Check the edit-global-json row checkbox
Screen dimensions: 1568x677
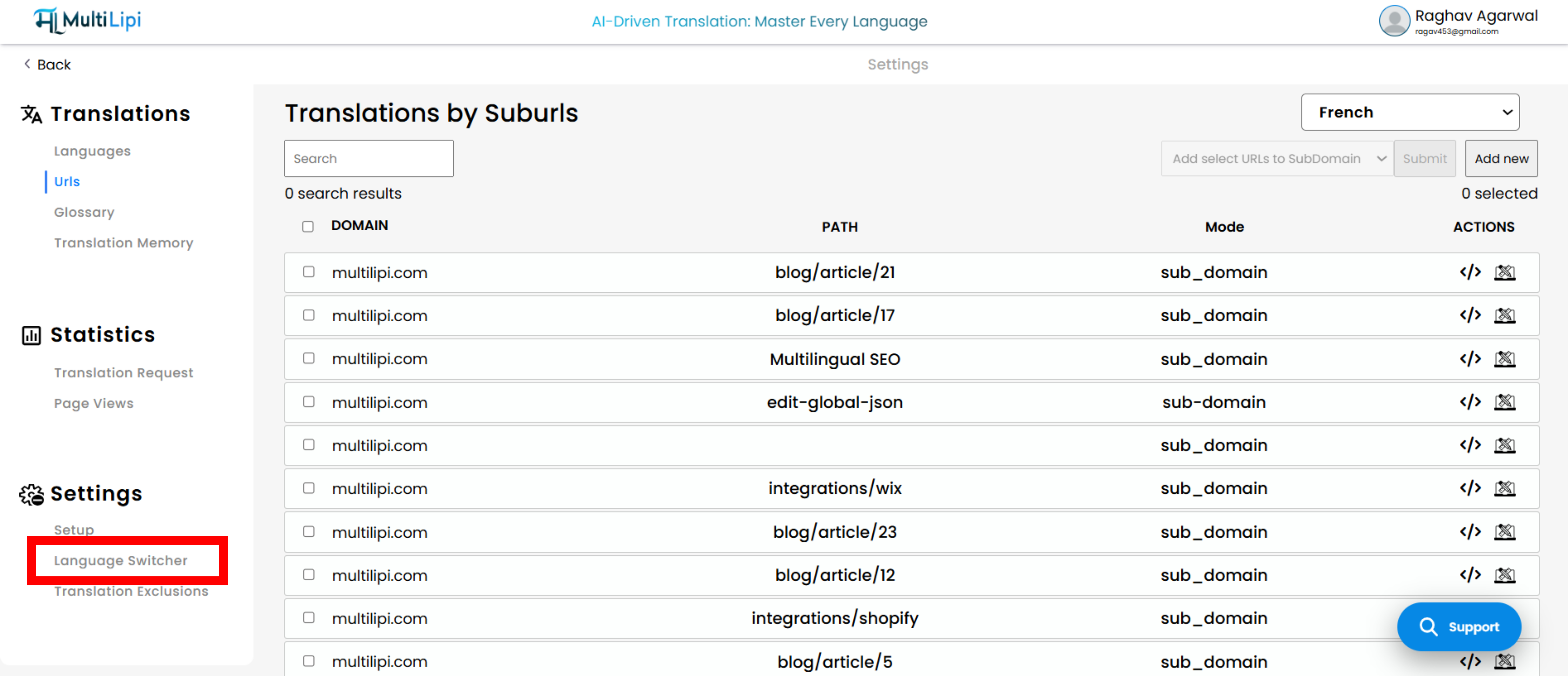[x=309, y=401]
